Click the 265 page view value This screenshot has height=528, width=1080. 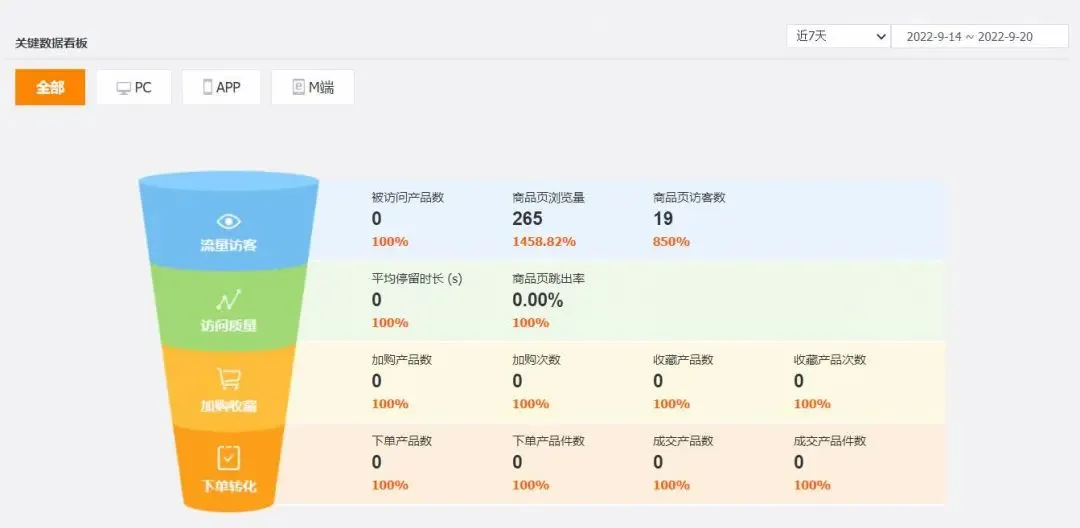(x=528, y=219)
